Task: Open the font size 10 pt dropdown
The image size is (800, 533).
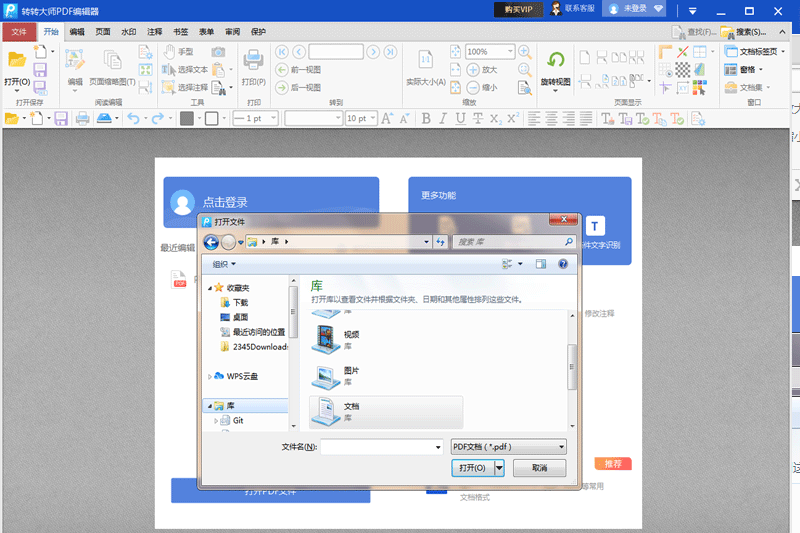Action: 373,118
